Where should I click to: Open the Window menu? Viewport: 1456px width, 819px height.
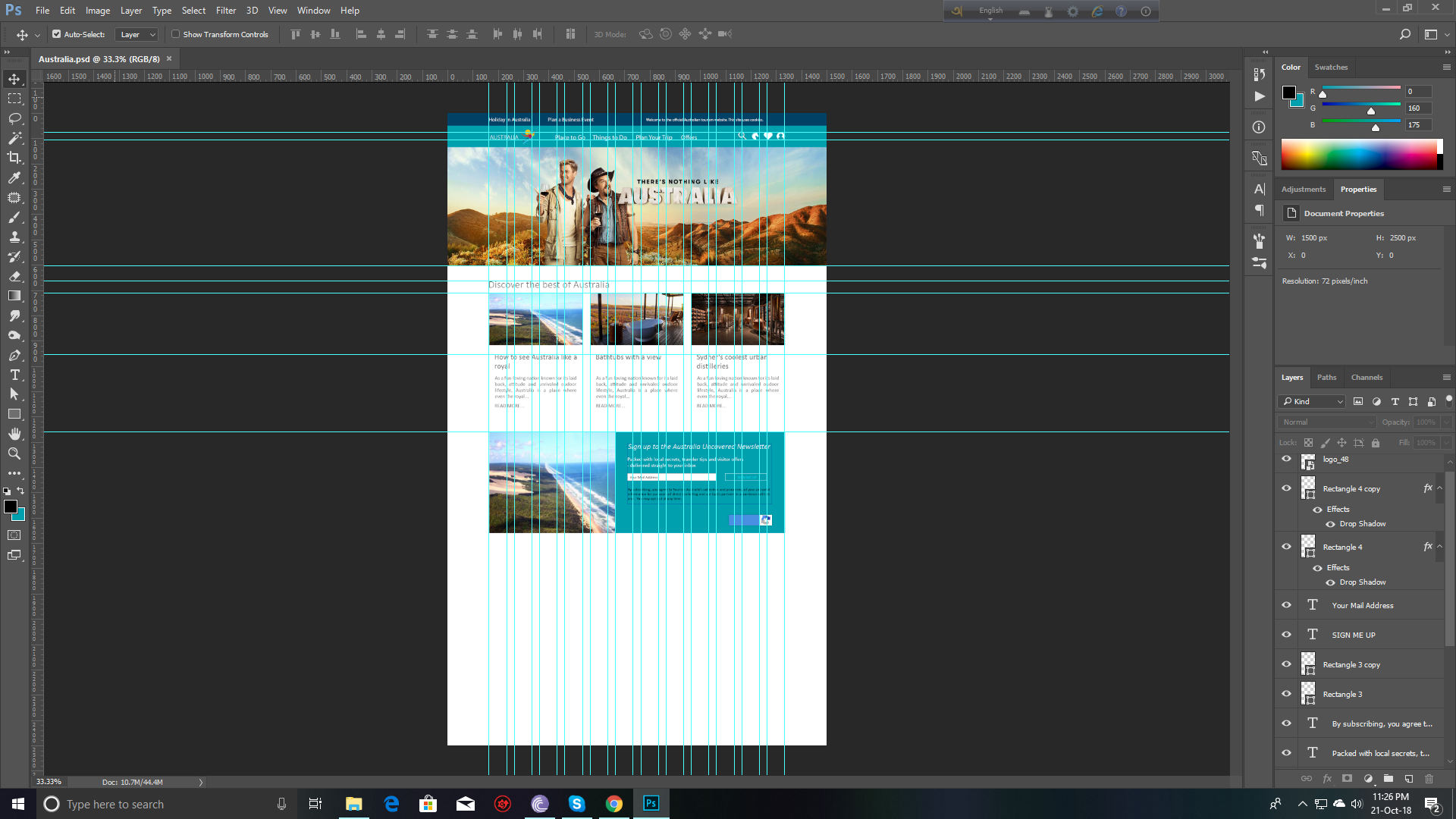click(x=314, y=11)
